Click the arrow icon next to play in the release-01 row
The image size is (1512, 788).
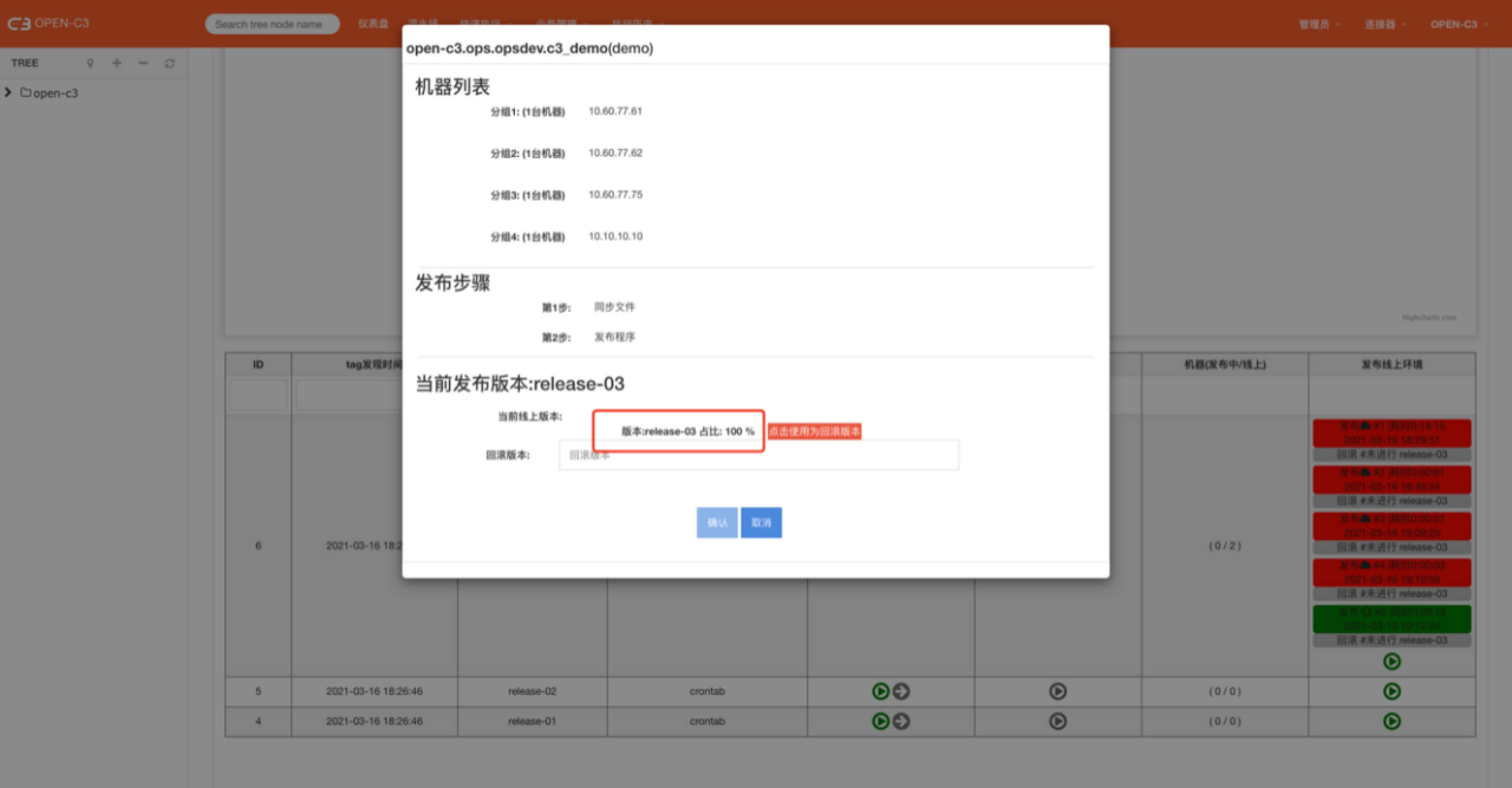click(x=901, y=721)
